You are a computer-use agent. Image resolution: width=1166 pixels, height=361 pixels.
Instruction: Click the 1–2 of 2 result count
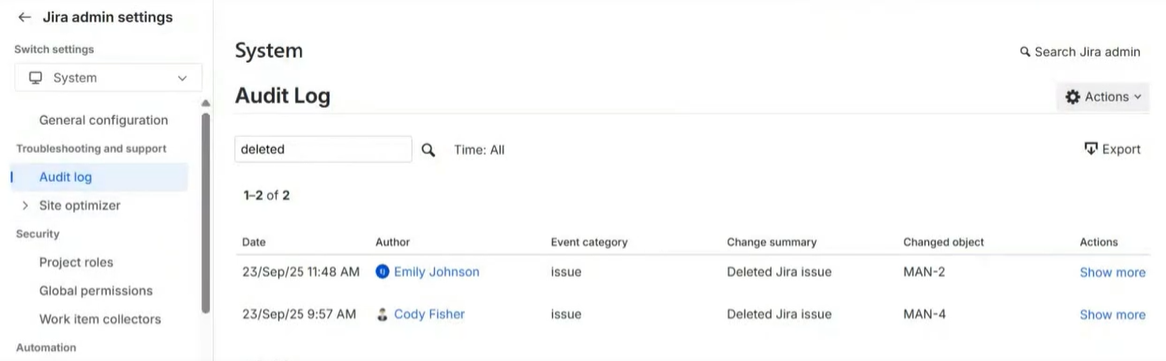pyautogui.click(x=266, y=196)
